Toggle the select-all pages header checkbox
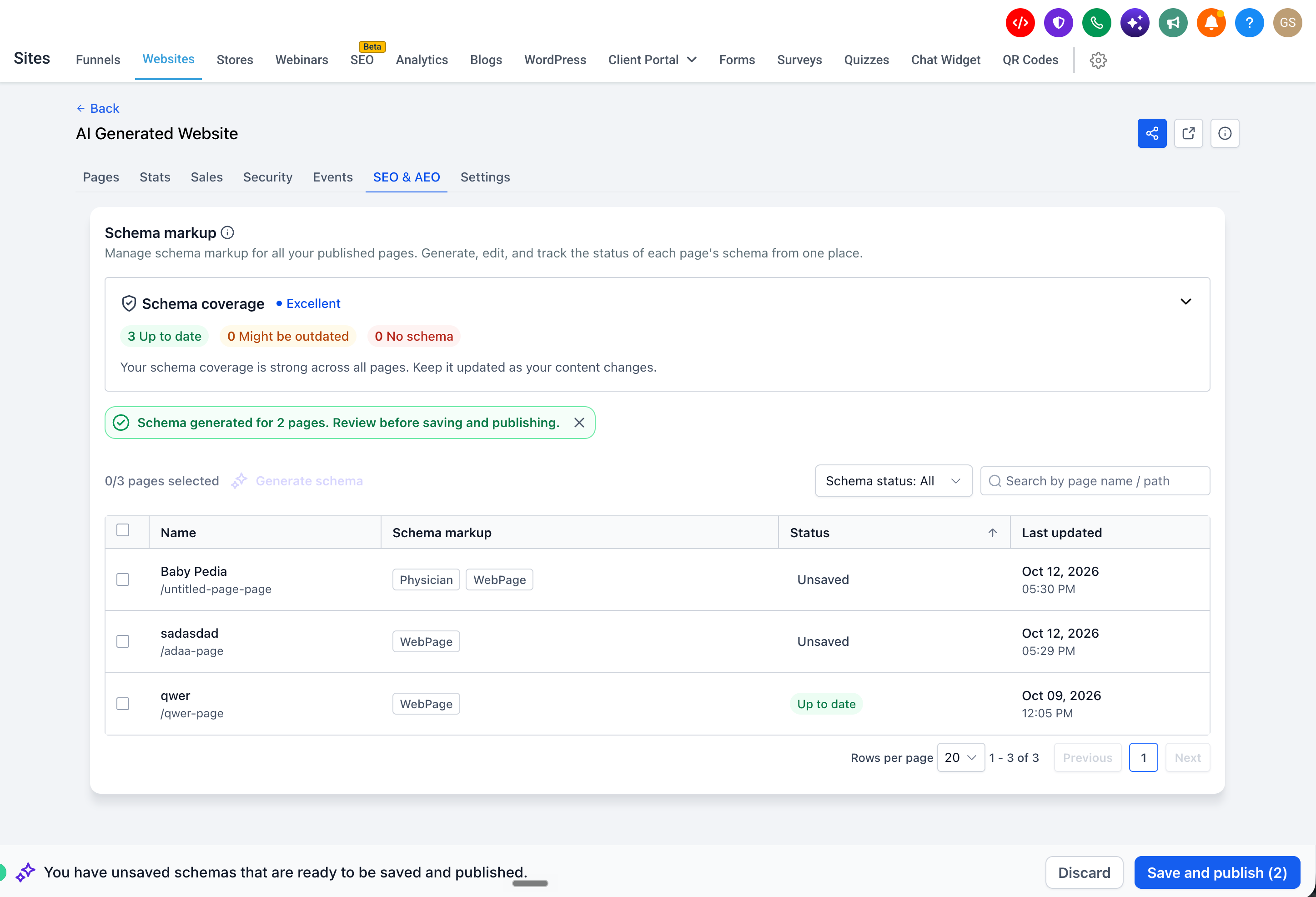Image resolution: width=1316 pixels, height=897 pixels. pyautogui.click(x=123, y=530)
